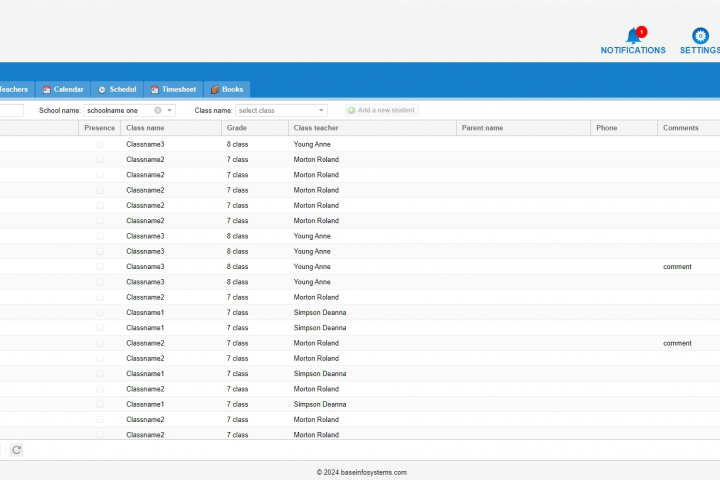
Task: Open the baseinfosystems.com footer text
Action: [x=361, y=472]
